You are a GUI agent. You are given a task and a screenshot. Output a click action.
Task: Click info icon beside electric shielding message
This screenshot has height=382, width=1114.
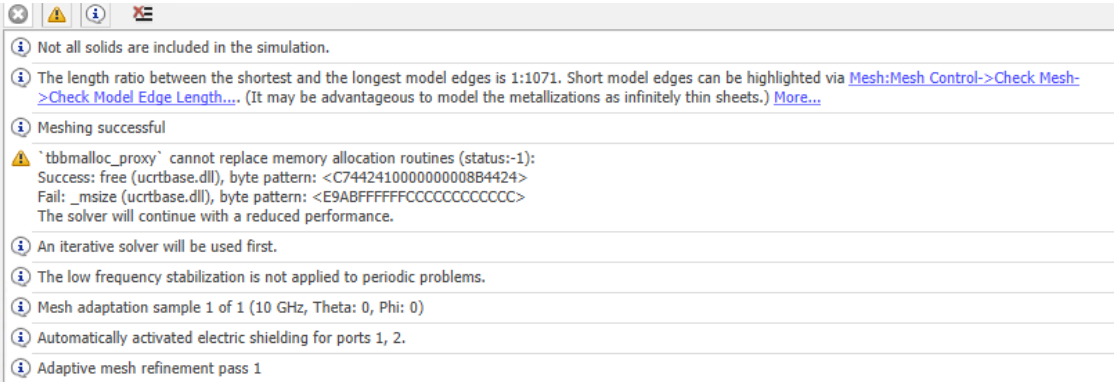(22, 338)
